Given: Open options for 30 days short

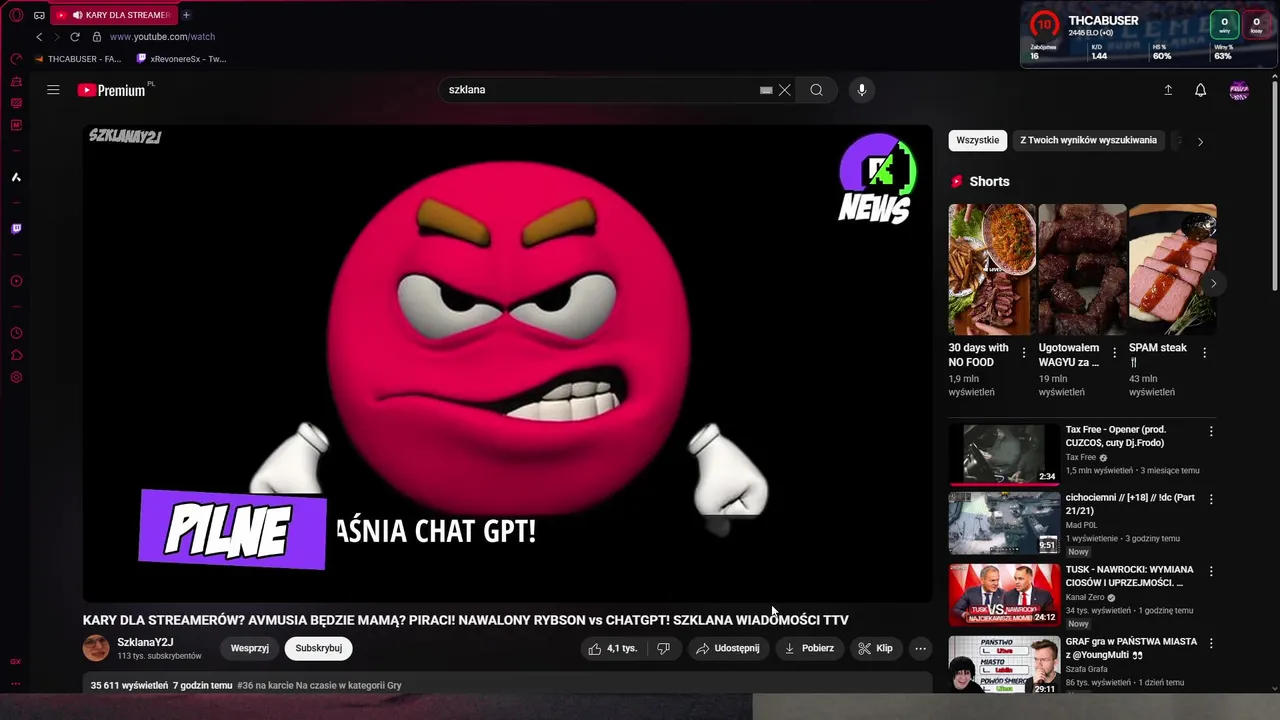Looking at the screenshot, I should [x=1024, y=353].
